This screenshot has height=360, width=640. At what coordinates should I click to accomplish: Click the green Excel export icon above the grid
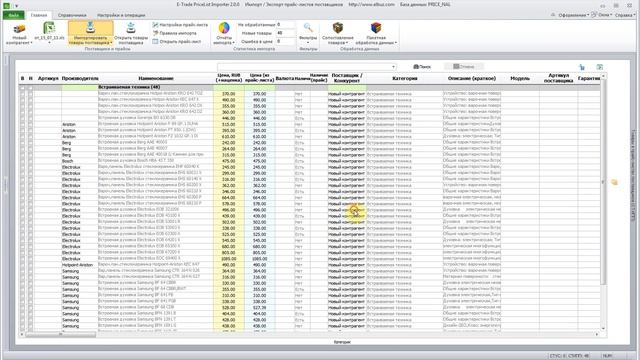pos(600,67)
